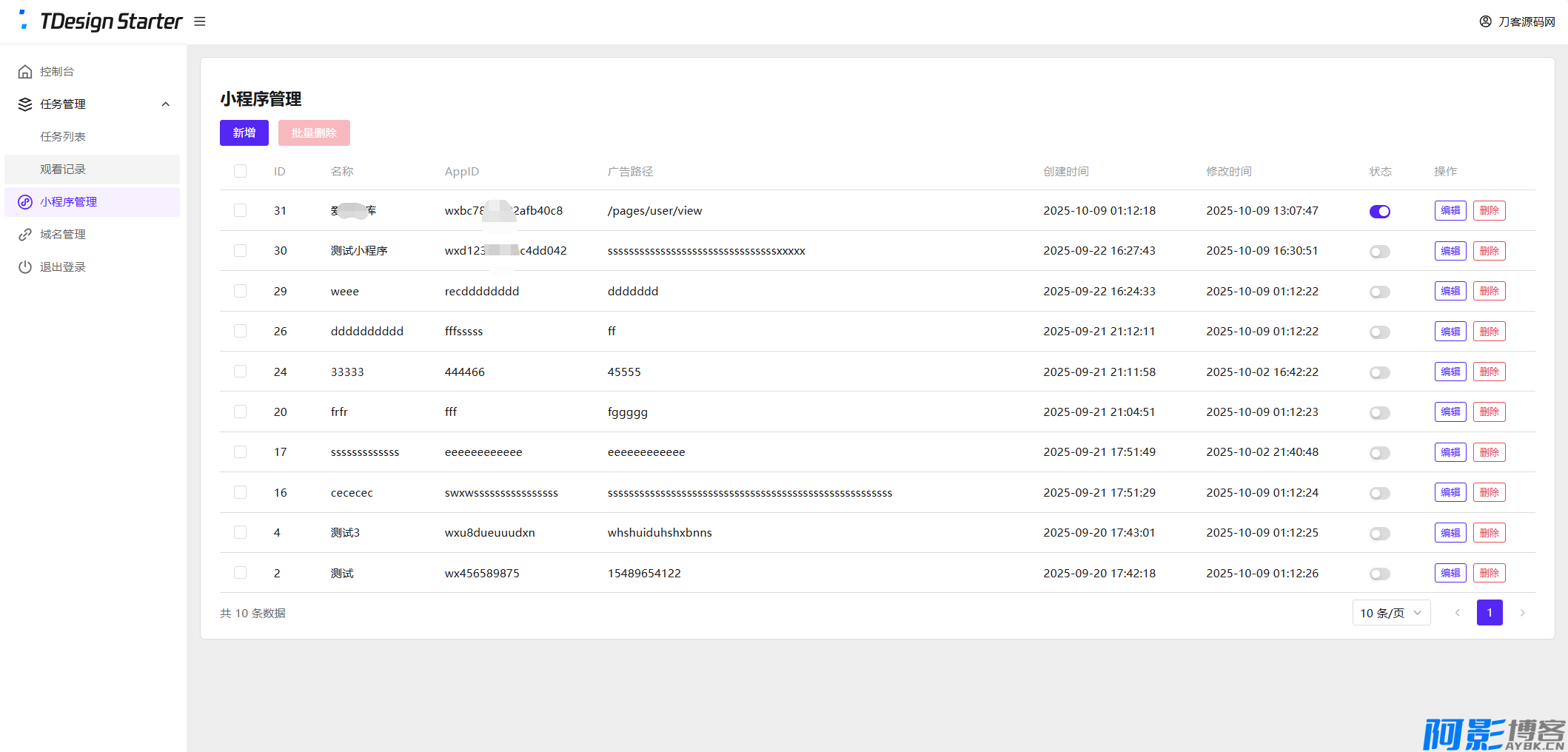
Task: Check the checkbox for row ID 30
Action: click(240, 251)
